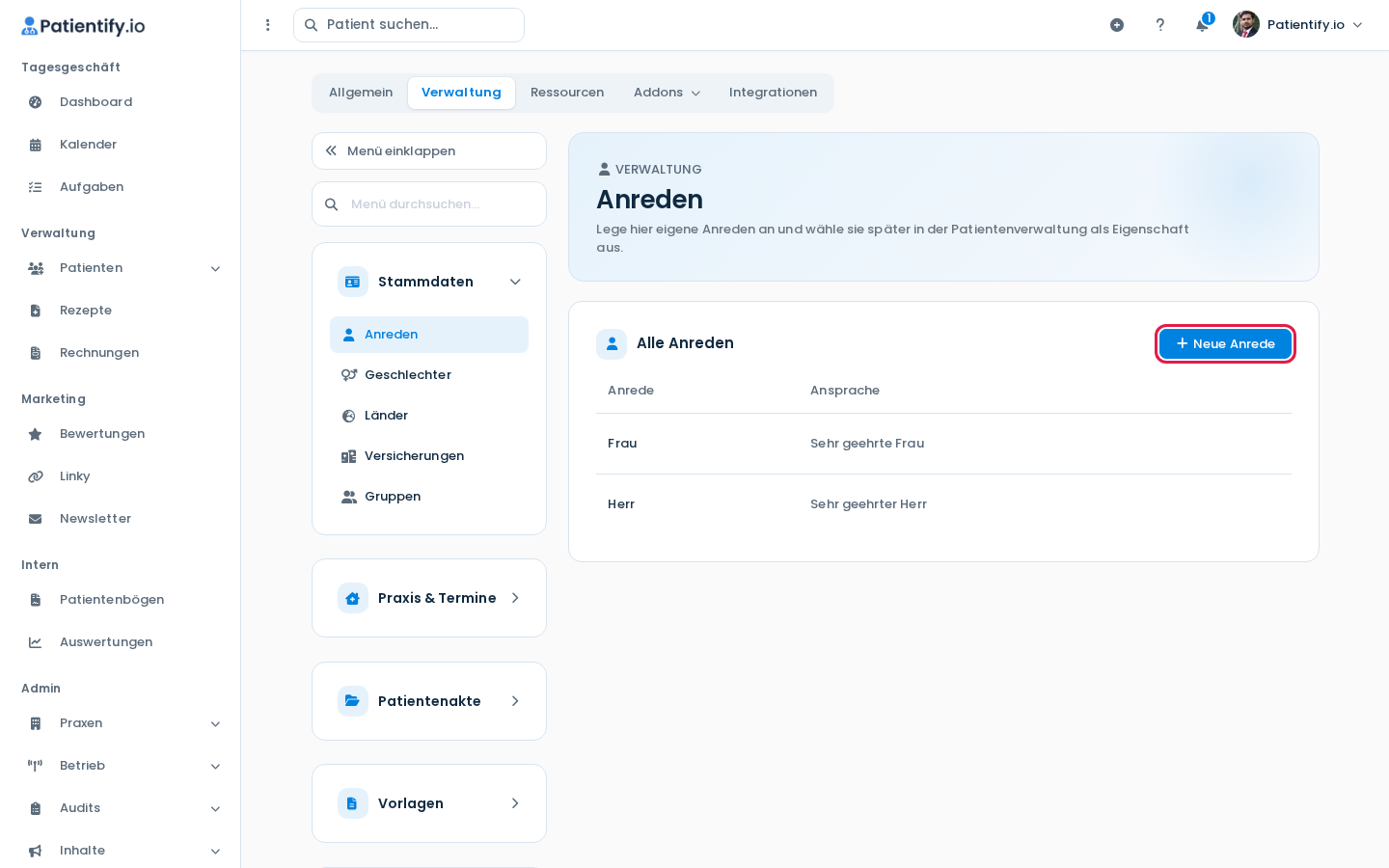Viewport: 1389px width, 868px height.
Task: Click the Auswertungen chart icon
Action: pos(36,642)
